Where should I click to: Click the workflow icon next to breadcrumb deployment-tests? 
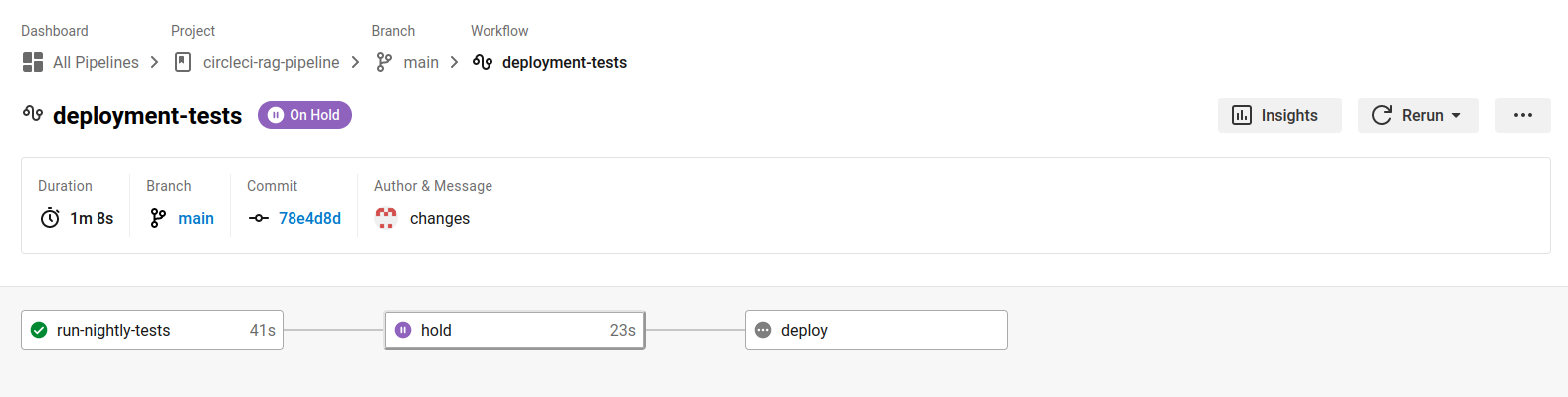click(483, 62)
